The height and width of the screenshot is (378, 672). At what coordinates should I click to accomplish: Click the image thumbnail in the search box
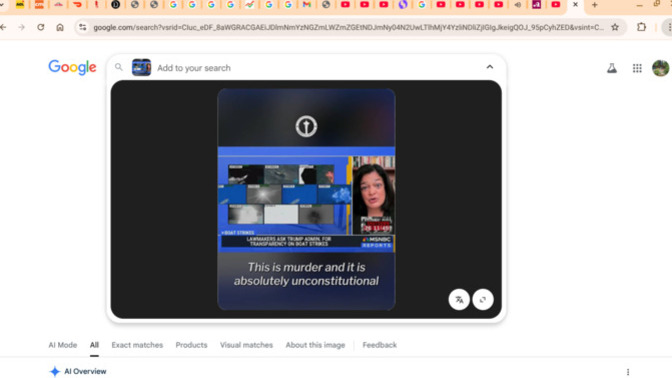coord(141,67)
